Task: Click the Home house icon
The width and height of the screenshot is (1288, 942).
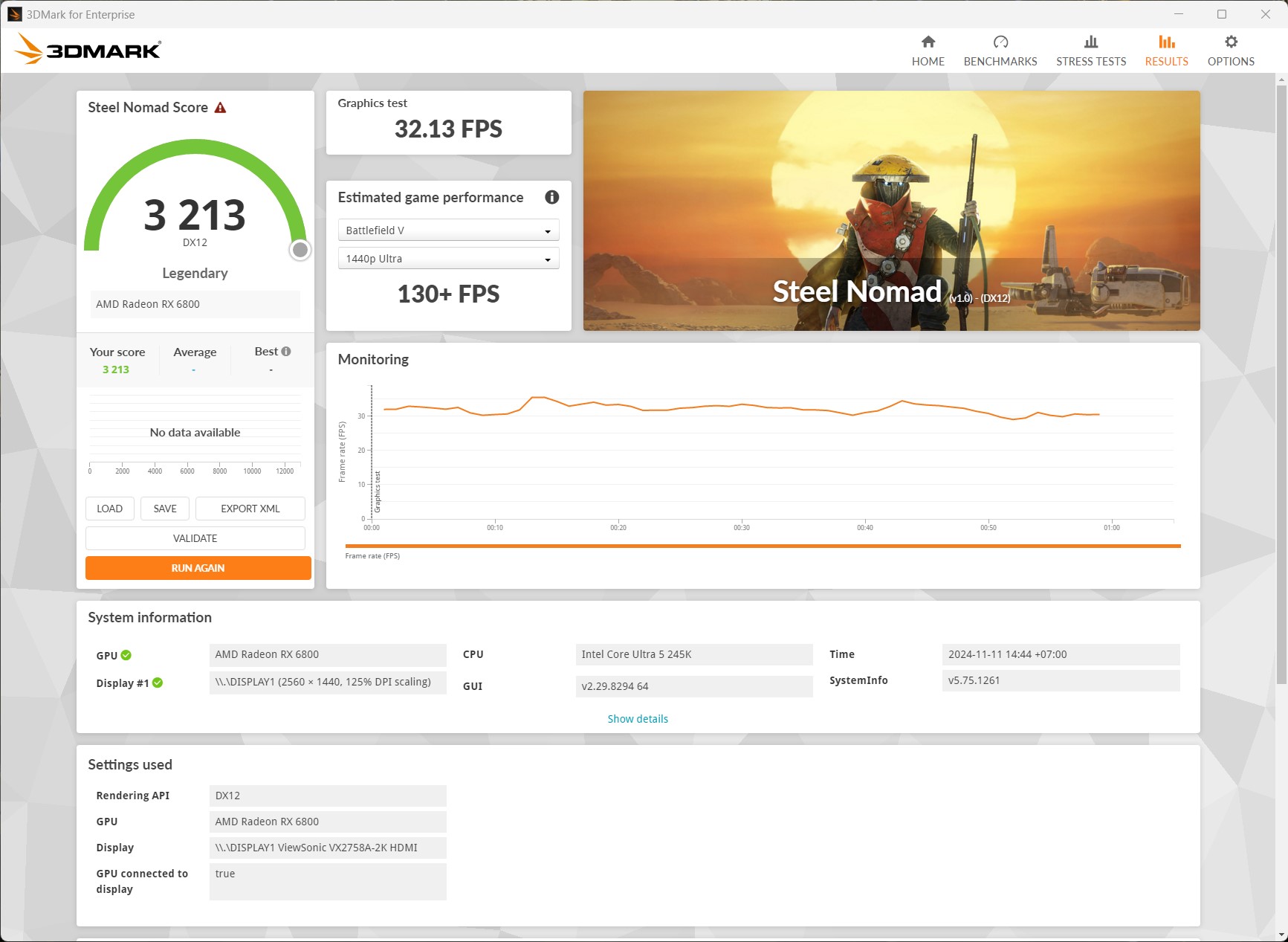Action: pos(928,42)
